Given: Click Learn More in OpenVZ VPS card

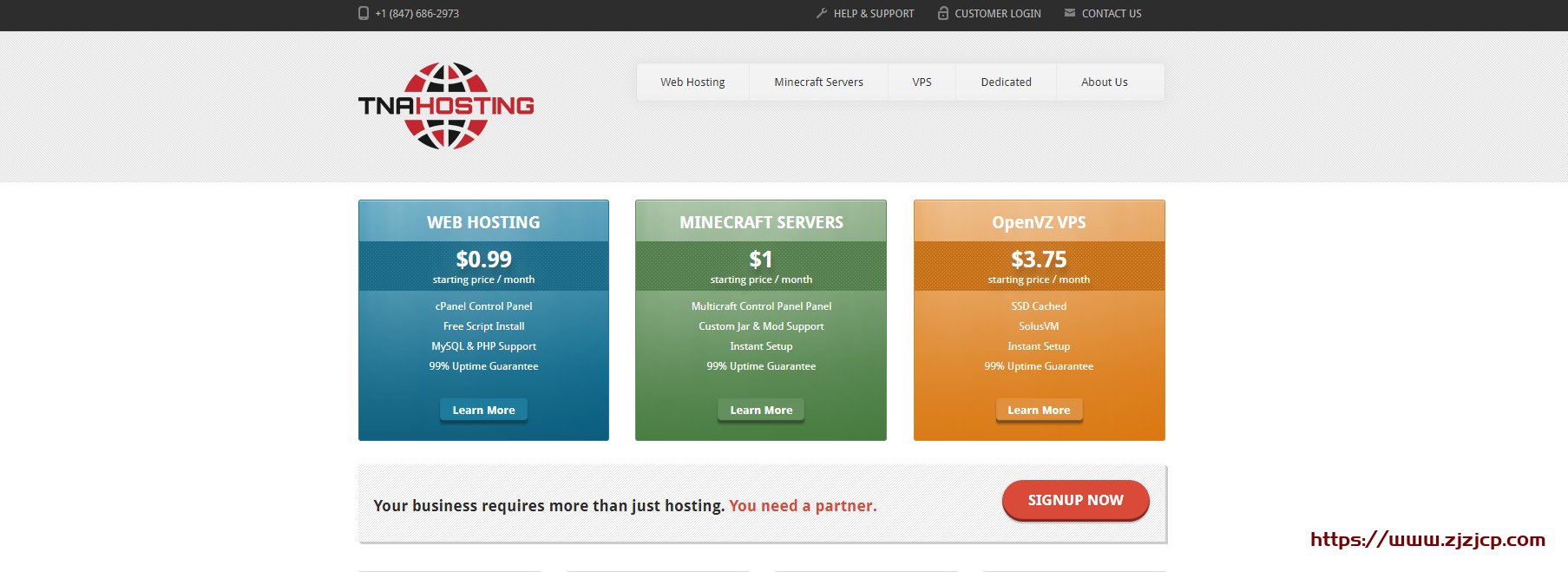Looking at the screenshot, I should 1039,410.
